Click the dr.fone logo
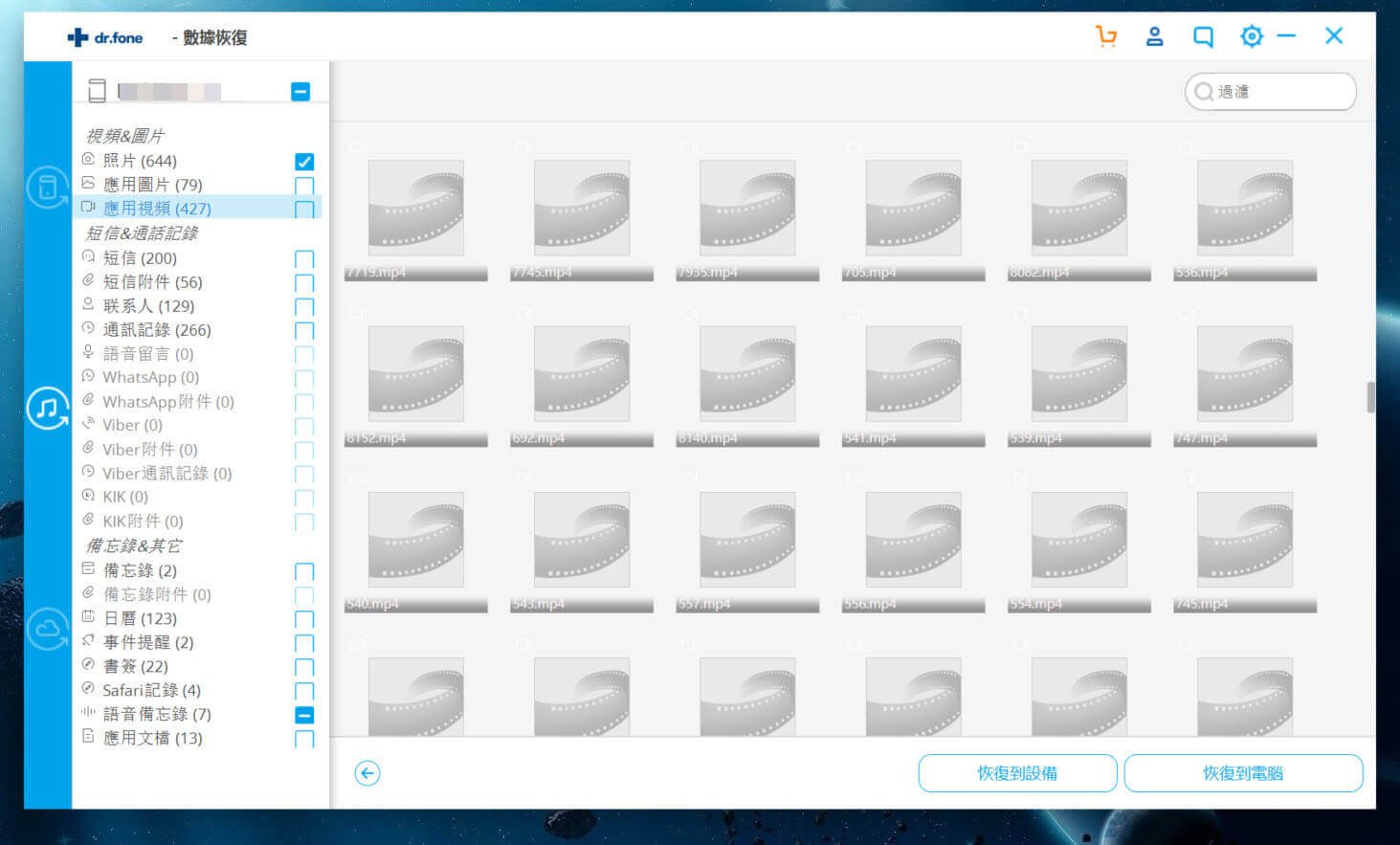Viewport: 1400px width, 845px height. tap(105, 37)
